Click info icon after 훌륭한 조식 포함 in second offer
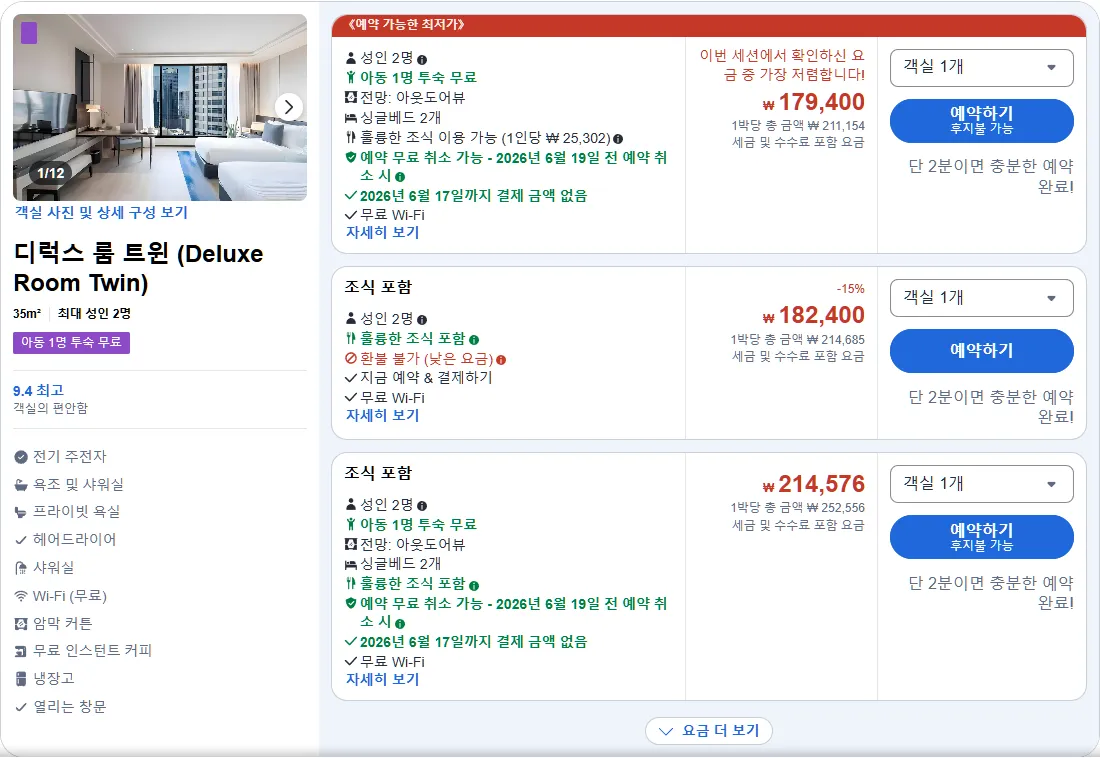Image resolution: width=1100 pixels, height=758 pixels. point(474,340)
